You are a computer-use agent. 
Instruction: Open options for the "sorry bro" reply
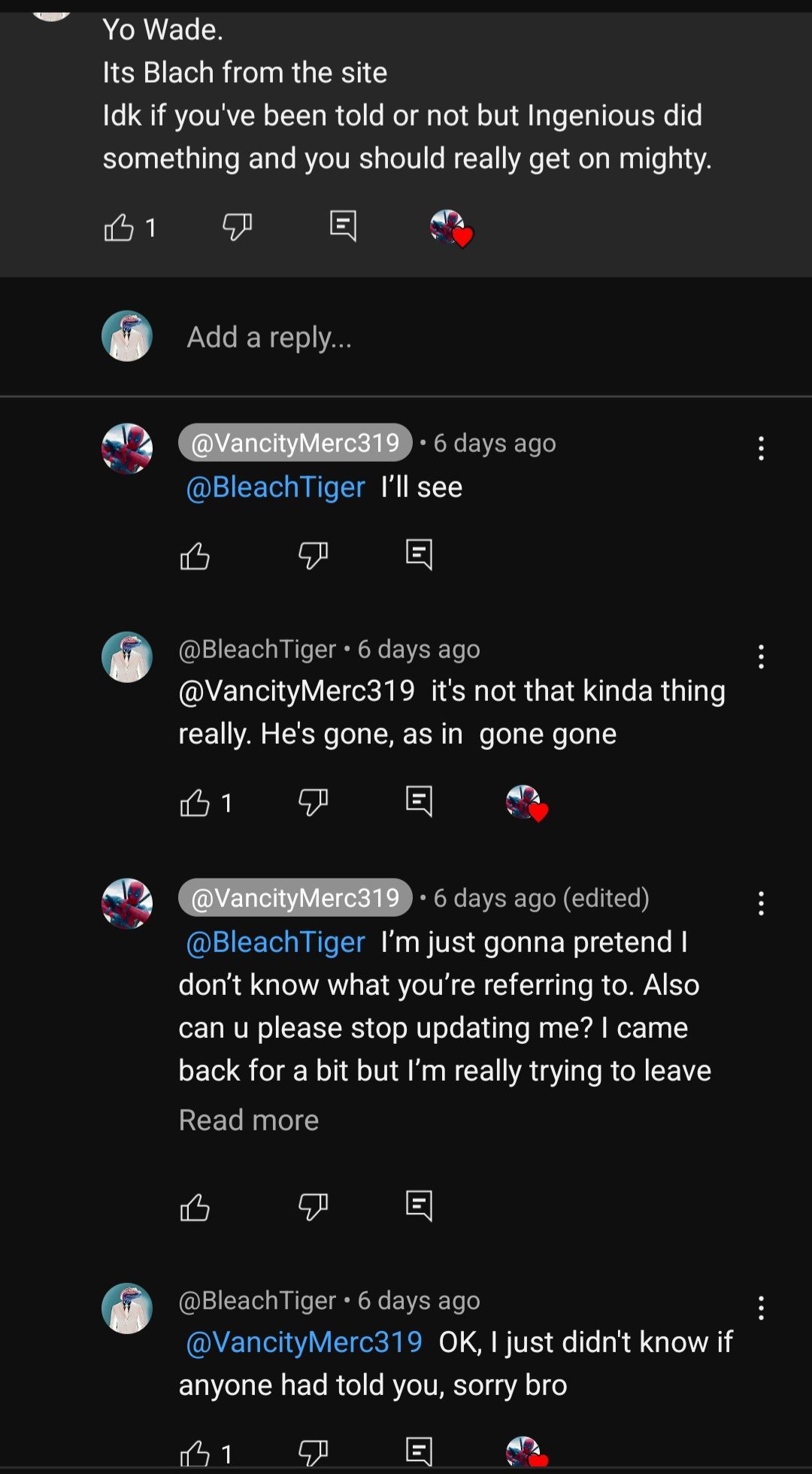point(761,1309)
